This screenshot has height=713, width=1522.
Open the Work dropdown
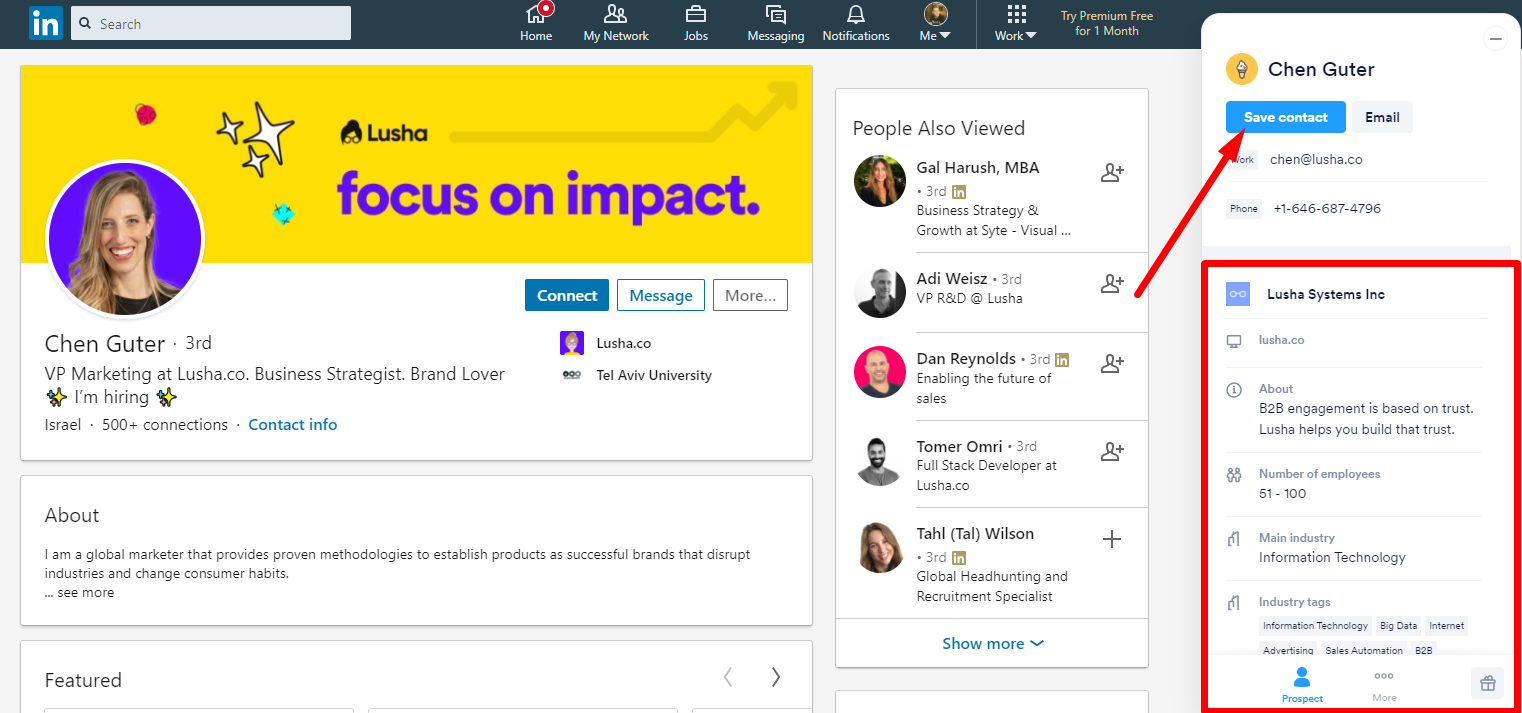click(1014, 22)
